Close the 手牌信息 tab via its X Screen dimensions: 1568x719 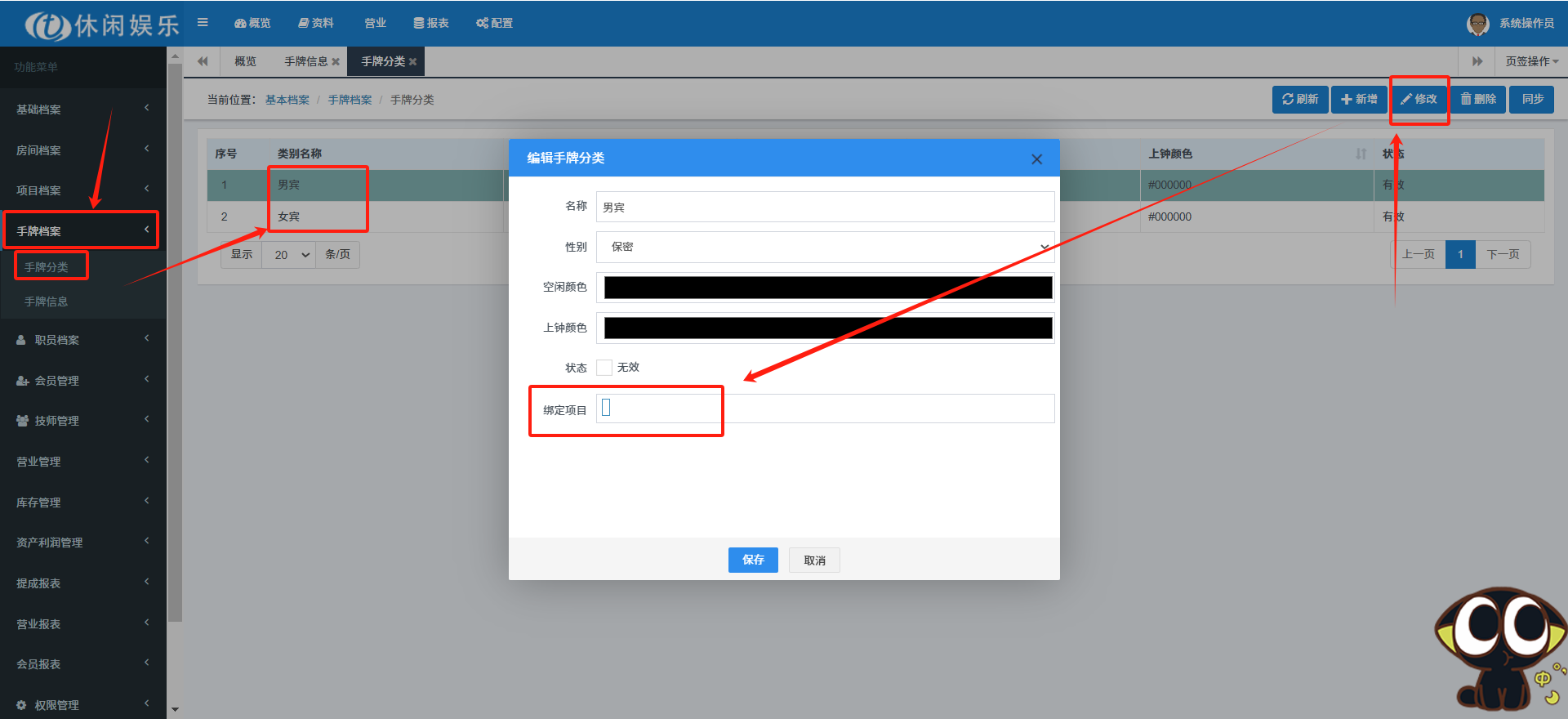pyautogui.click(x=336, y=62)
